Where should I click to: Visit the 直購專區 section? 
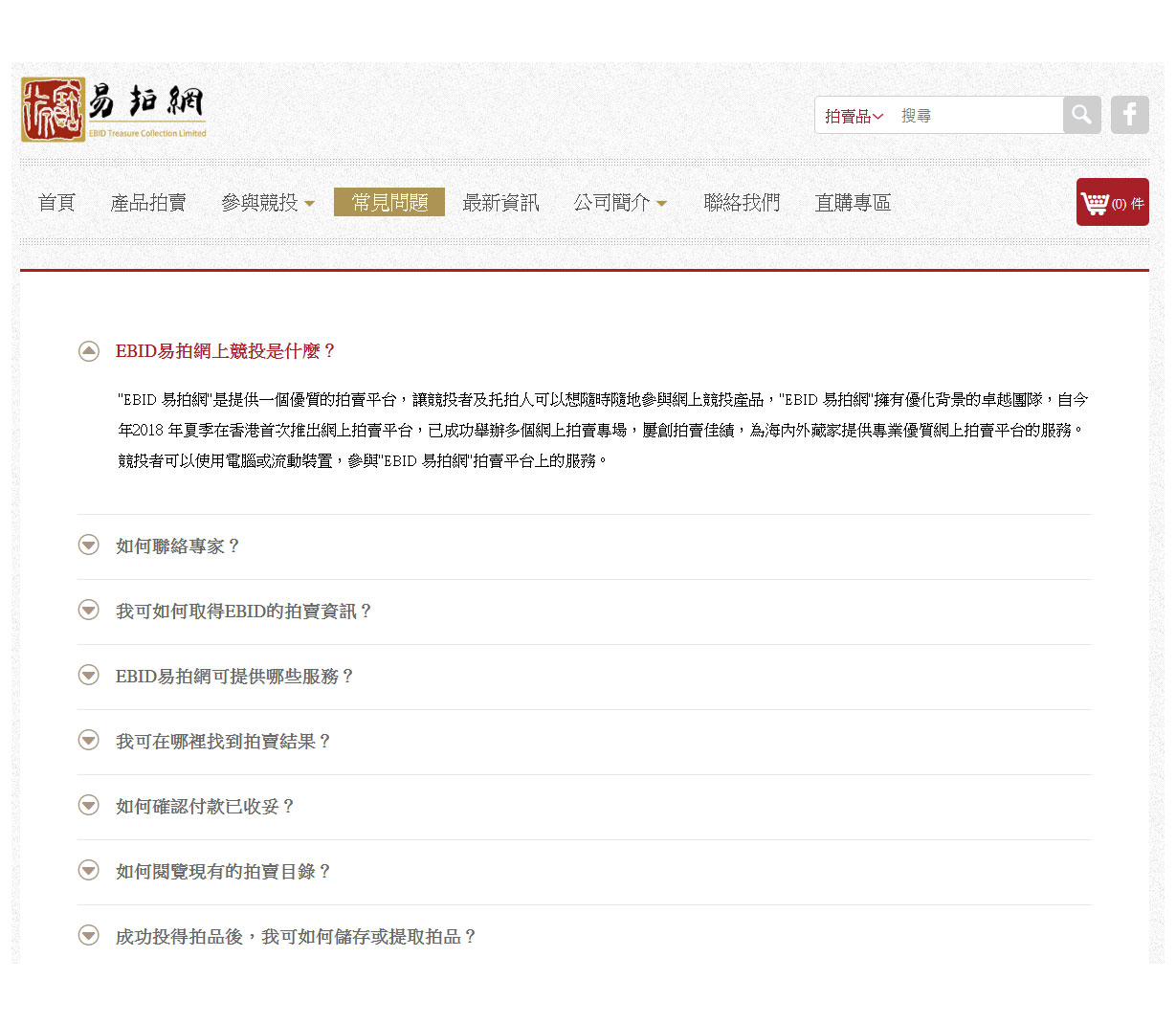pos(853,203)
